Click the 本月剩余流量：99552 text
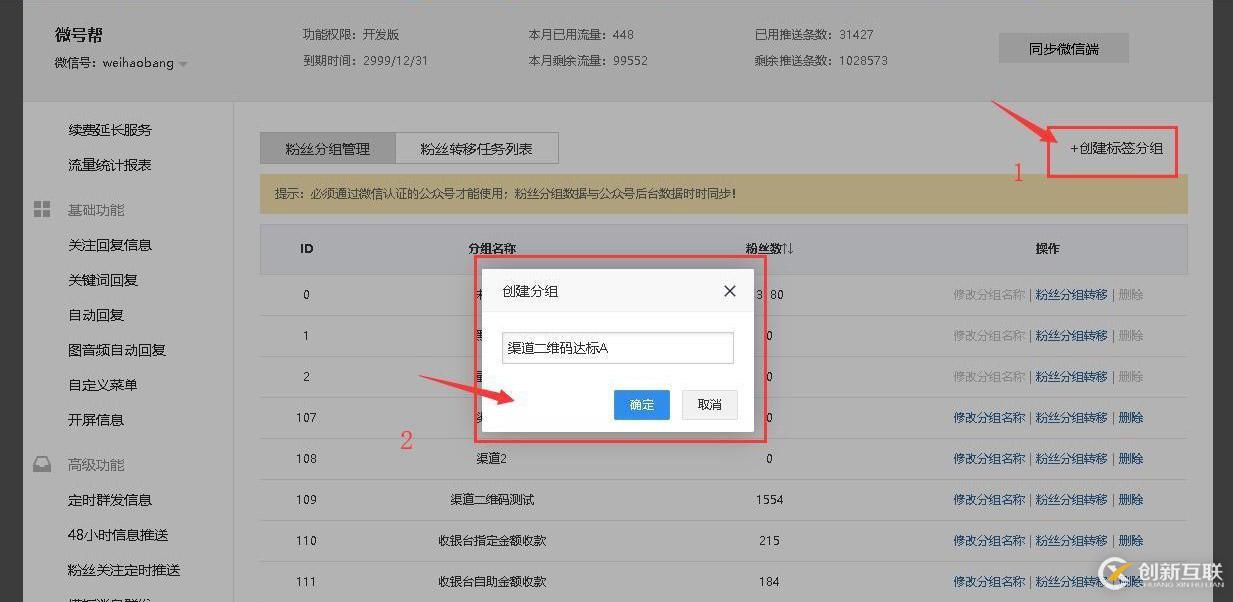This screenshot has width=1233, height=602. pyautogui.click(x=588, y=60)
